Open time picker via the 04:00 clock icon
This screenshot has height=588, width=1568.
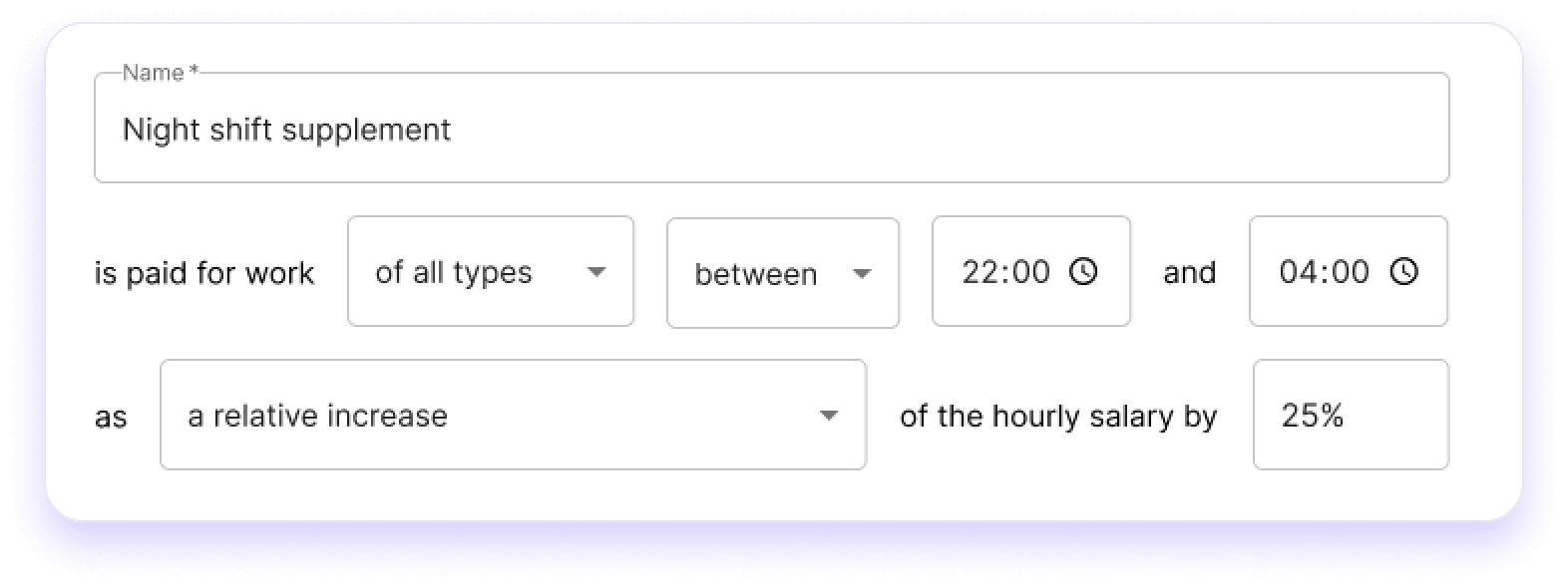(1403, 271)
